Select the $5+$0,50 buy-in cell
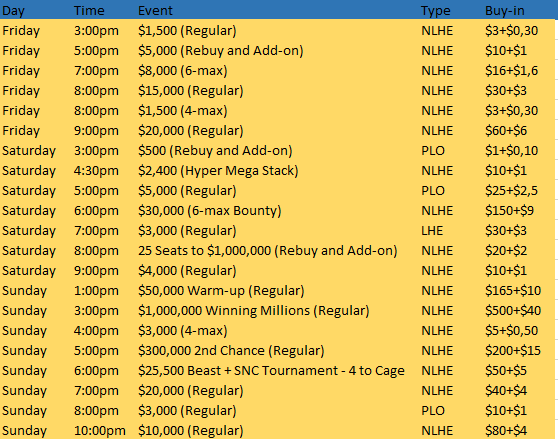 [x=511, y=330]
